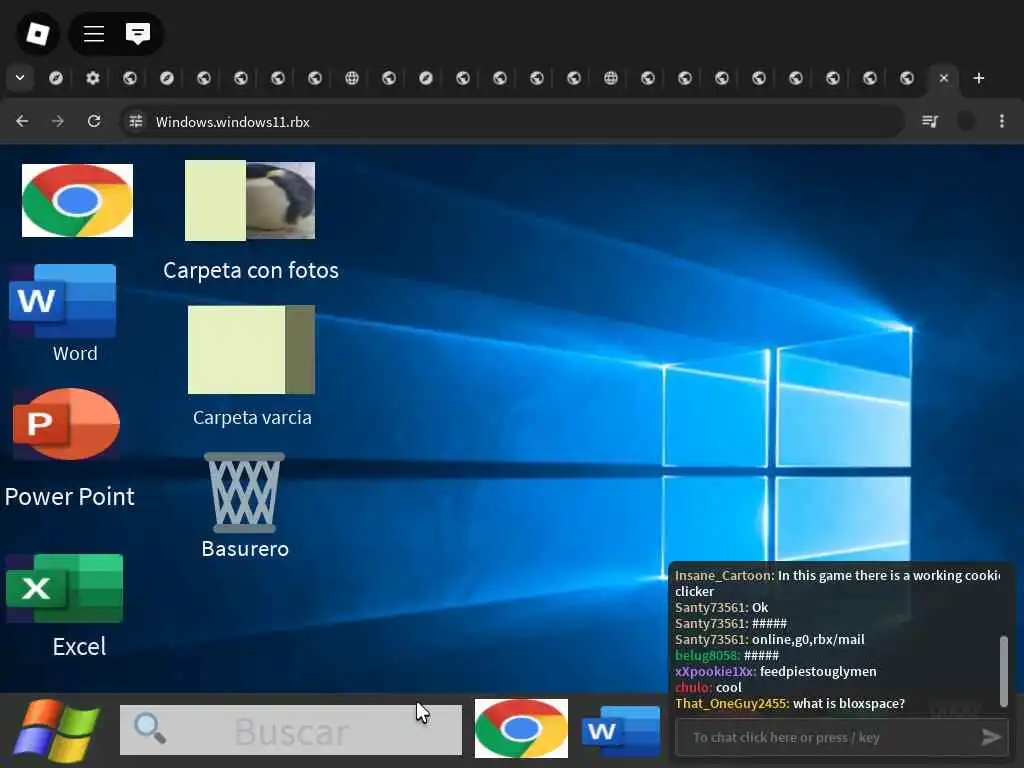Send chat message with arrow button
This screenshot has height=768, width=1024.
pos(991,737)
